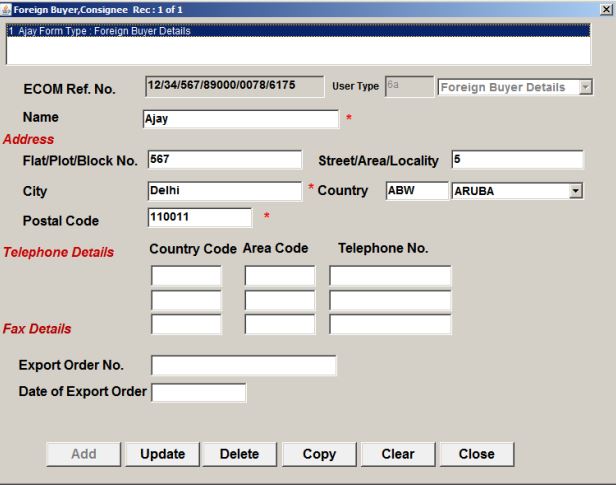Viewport: 616px width, 485px height.
Task: Click the disabled Add button
Action: pos(83,454)
